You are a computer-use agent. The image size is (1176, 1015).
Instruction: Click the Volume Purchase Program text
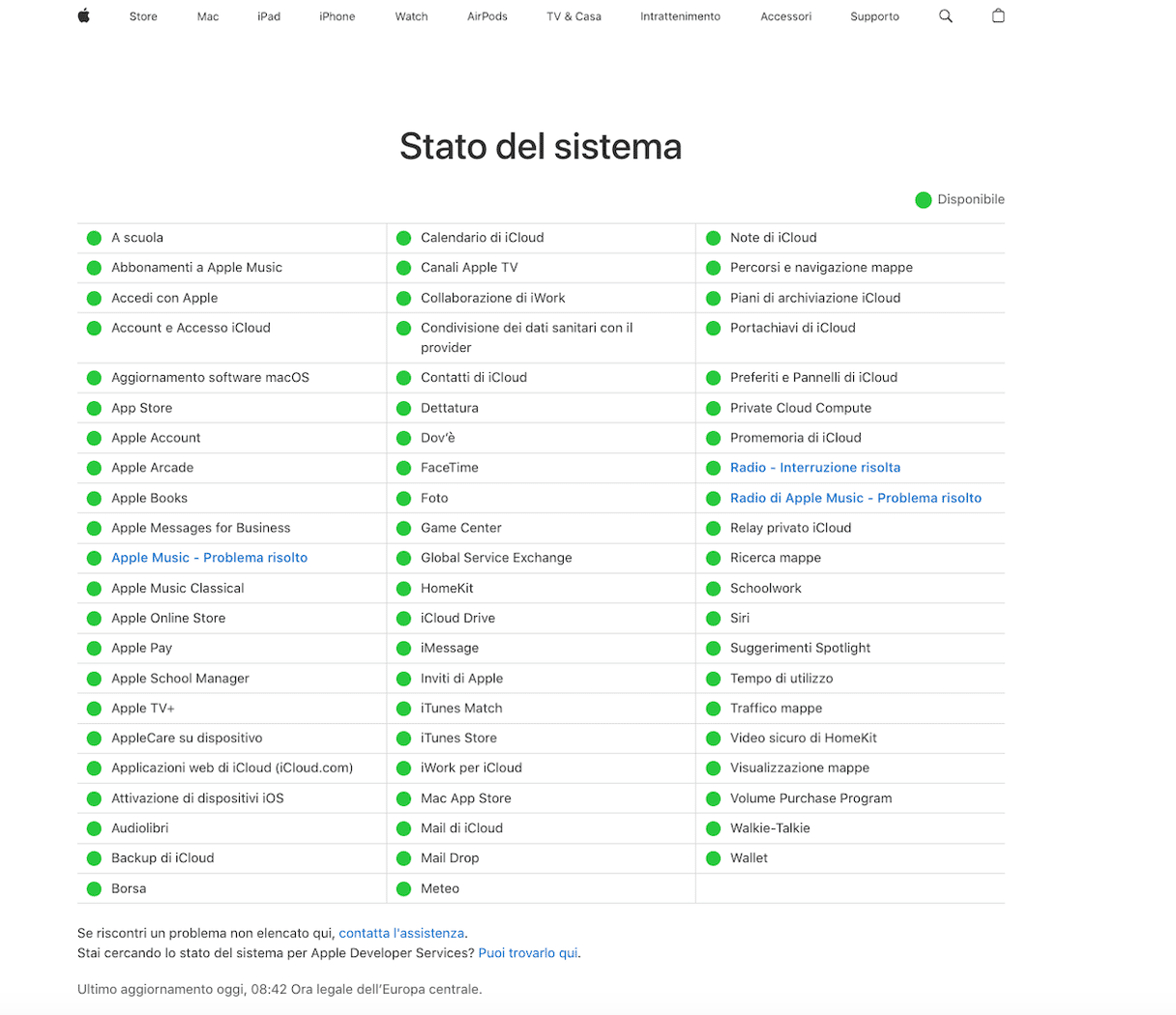[811, 798]
